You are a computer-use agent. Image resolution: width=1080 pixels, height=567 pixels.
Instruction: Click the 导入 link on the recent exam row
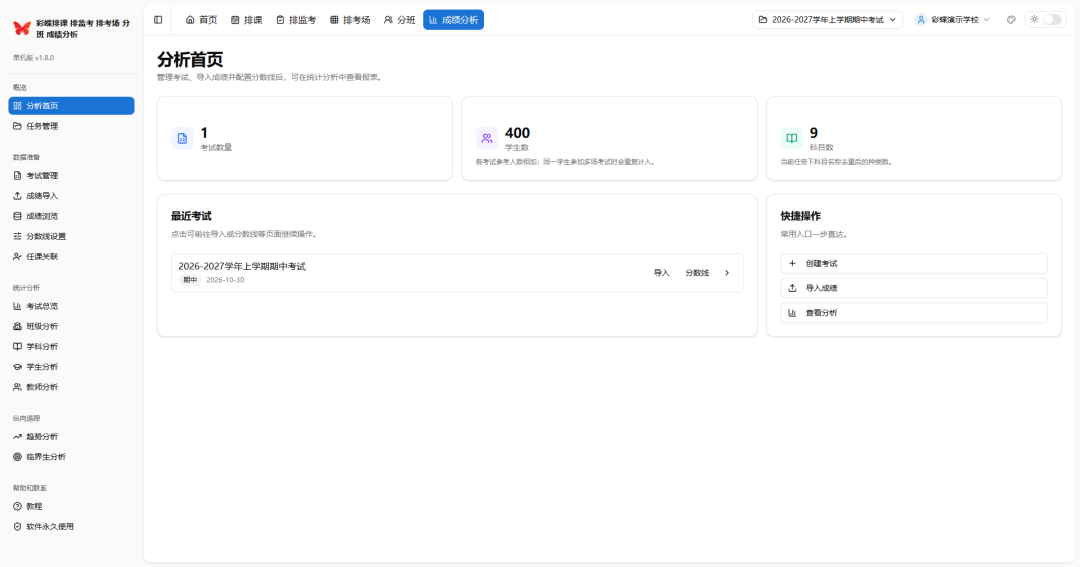point(661,273)
